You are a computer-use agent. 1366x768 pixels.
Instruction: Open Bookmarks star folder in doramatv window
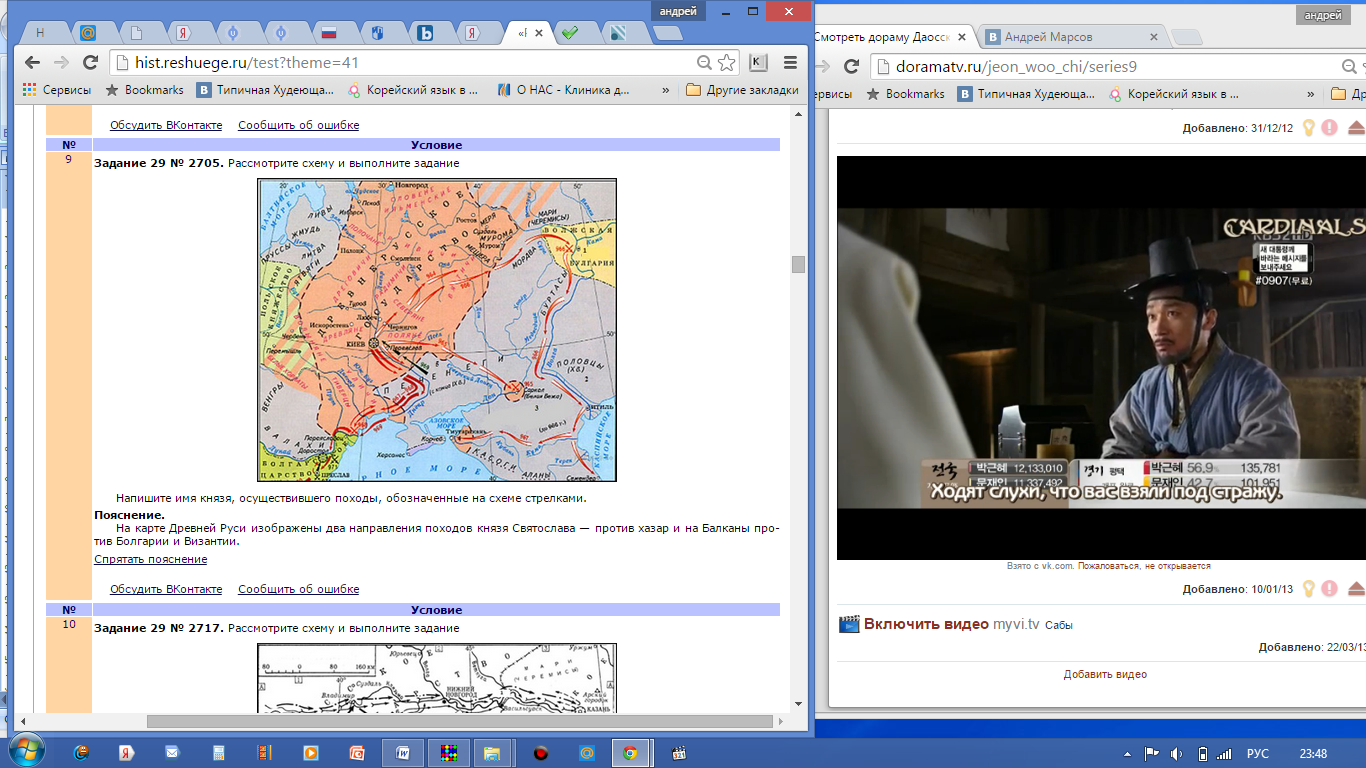coord(905,93)
